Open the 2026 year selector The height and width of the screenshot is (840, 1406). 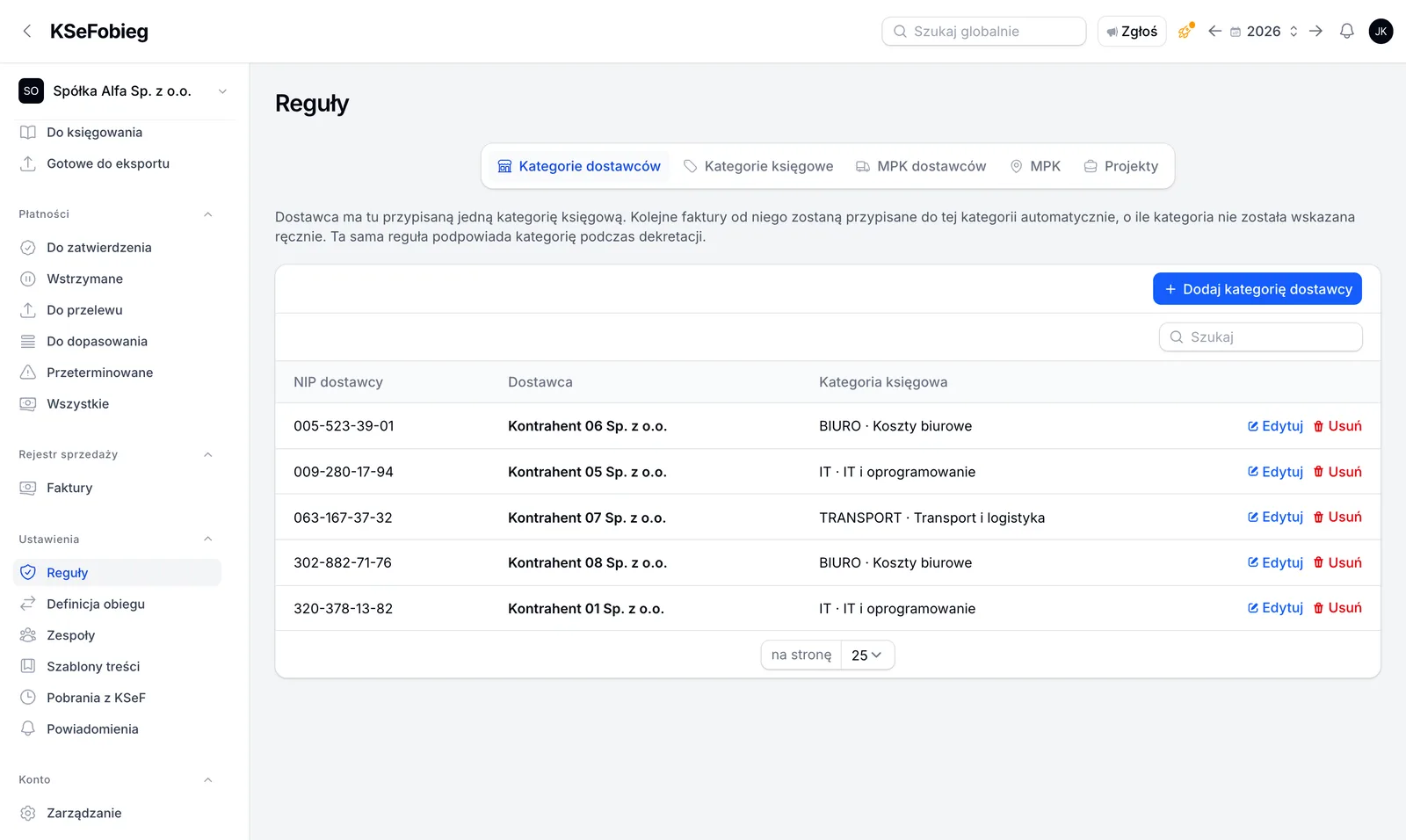pyautogui.click(x=1264, y=32)
